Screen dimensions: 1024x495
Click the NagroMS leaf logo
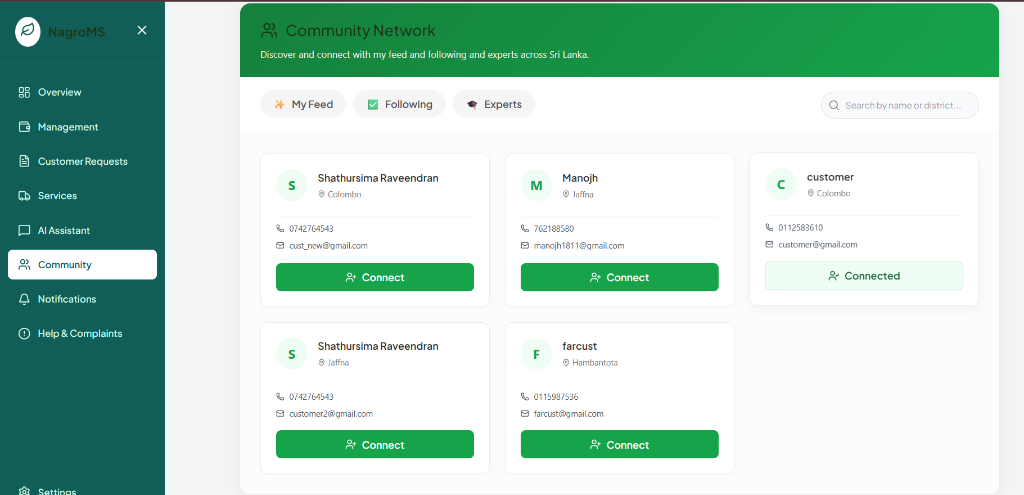pos(27,31)
